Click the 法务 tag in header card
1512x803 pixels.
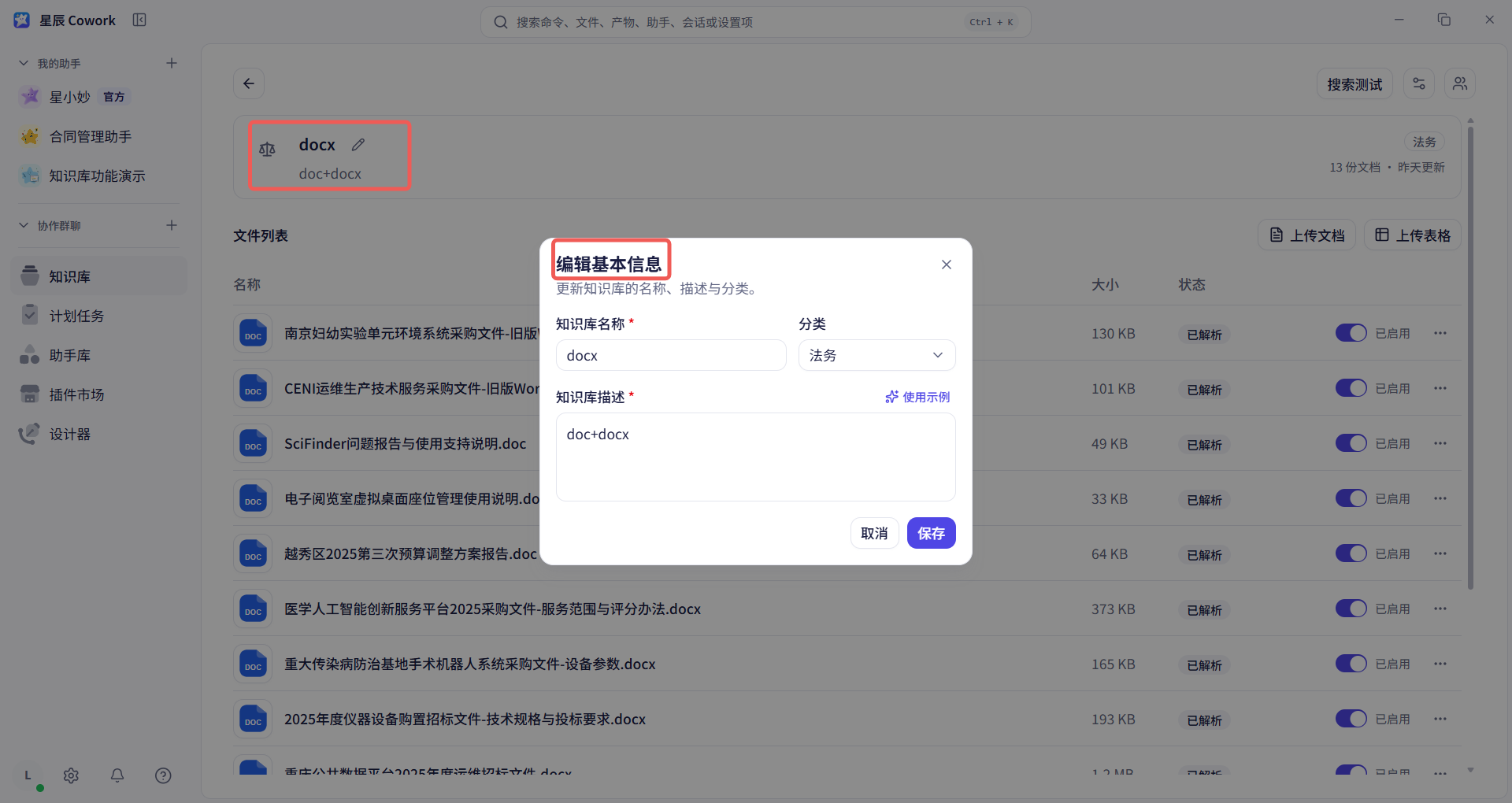(1424, 142)
